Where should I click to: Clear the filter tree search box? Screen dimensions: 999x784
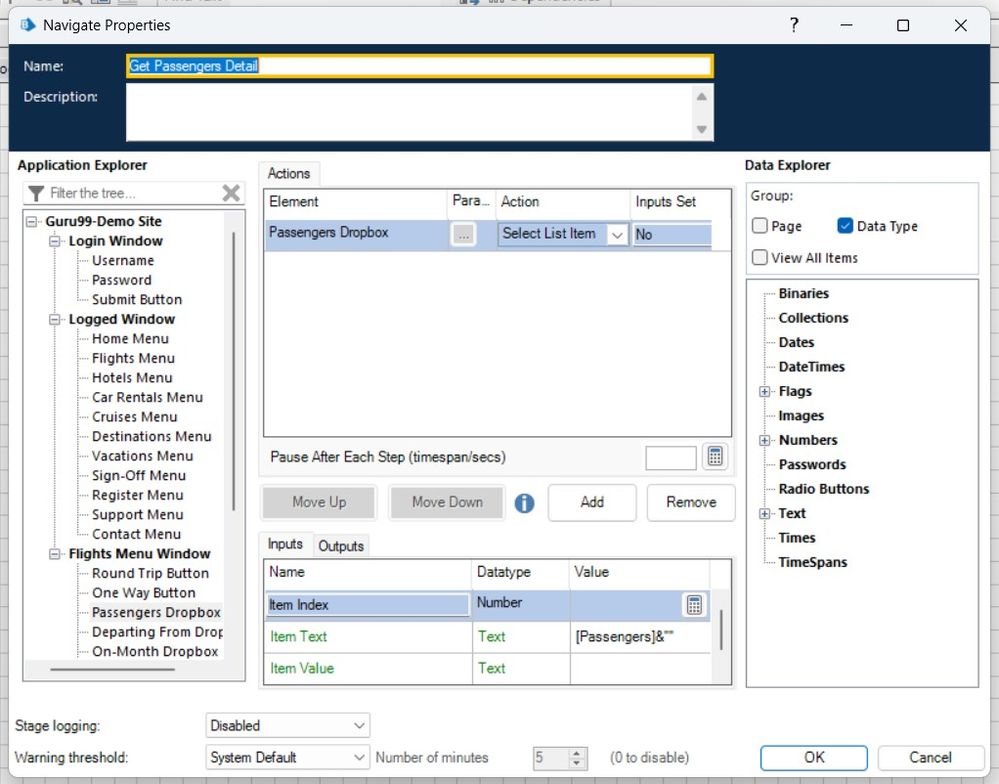tap(231, 193)
